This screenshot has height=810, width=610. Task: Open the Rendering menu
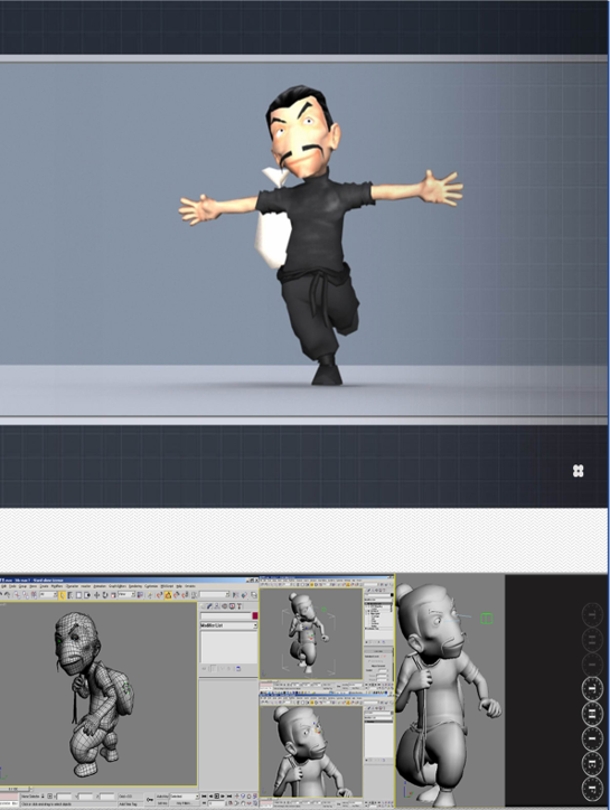(134, 586)
